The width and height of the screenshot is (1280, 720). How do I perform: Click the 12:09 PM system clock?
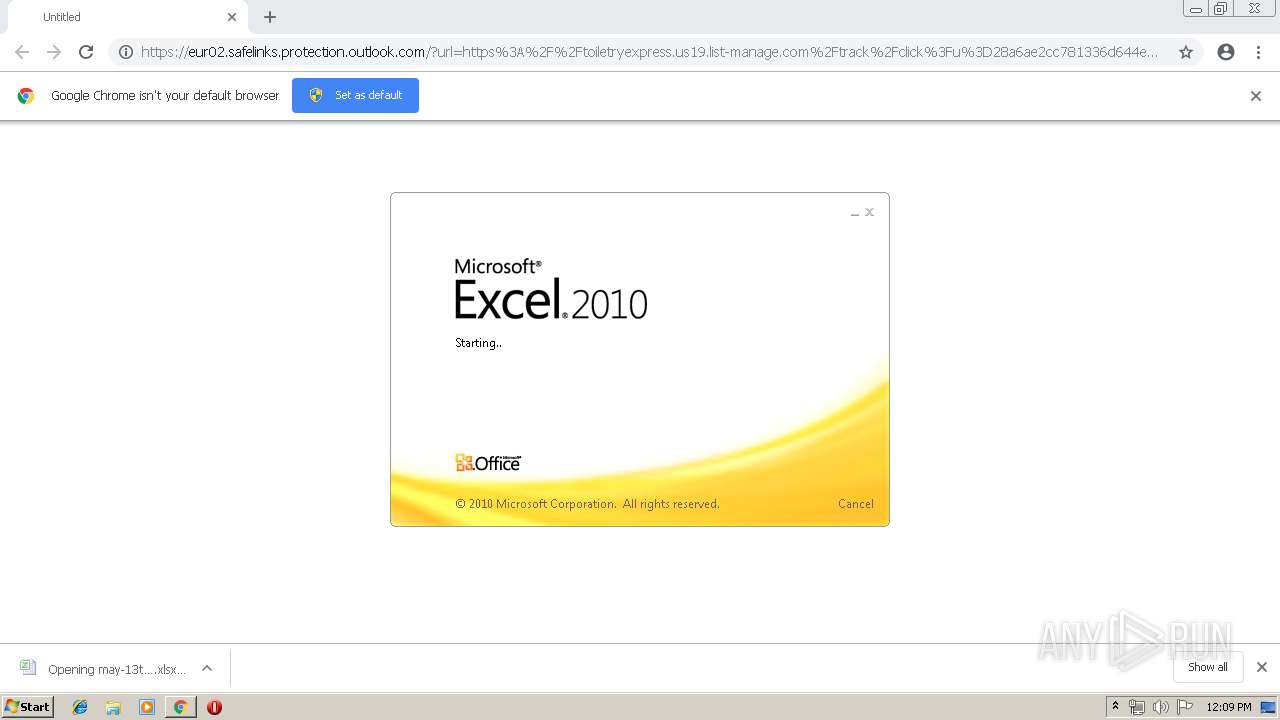1229,707
